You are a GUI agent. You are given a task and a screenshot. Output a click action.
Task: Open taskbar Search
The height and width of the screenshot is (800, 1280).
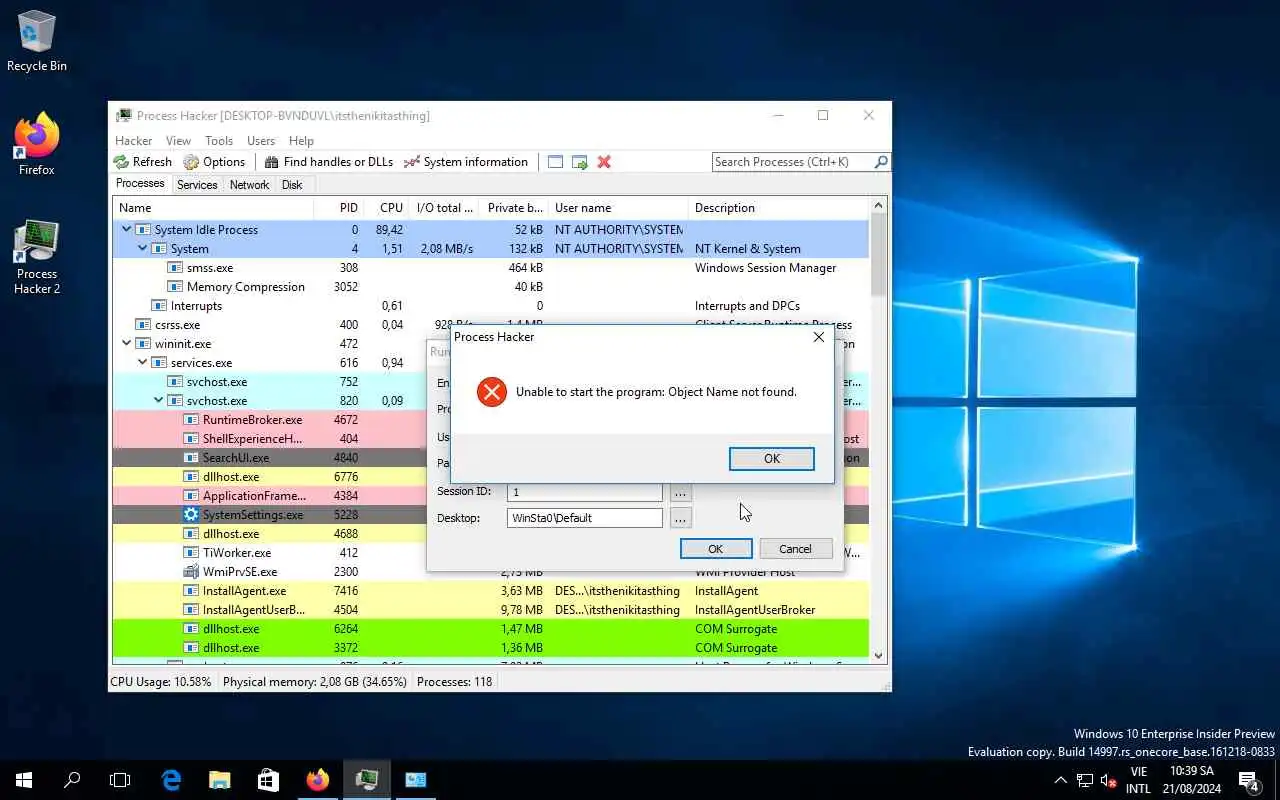72,780
